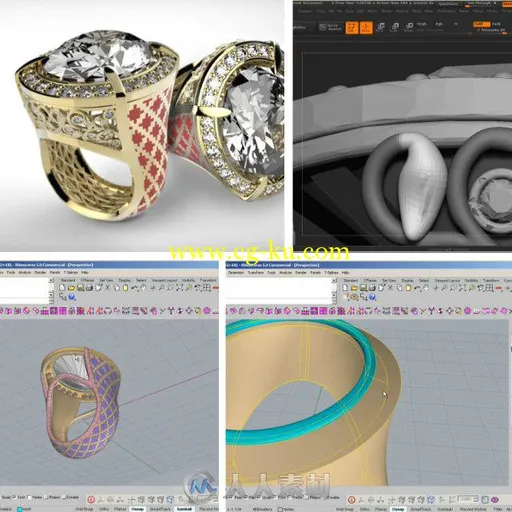Click cyan layer swatch in left Rhino status bar
The image size is (512, 512).
[19, 509]
